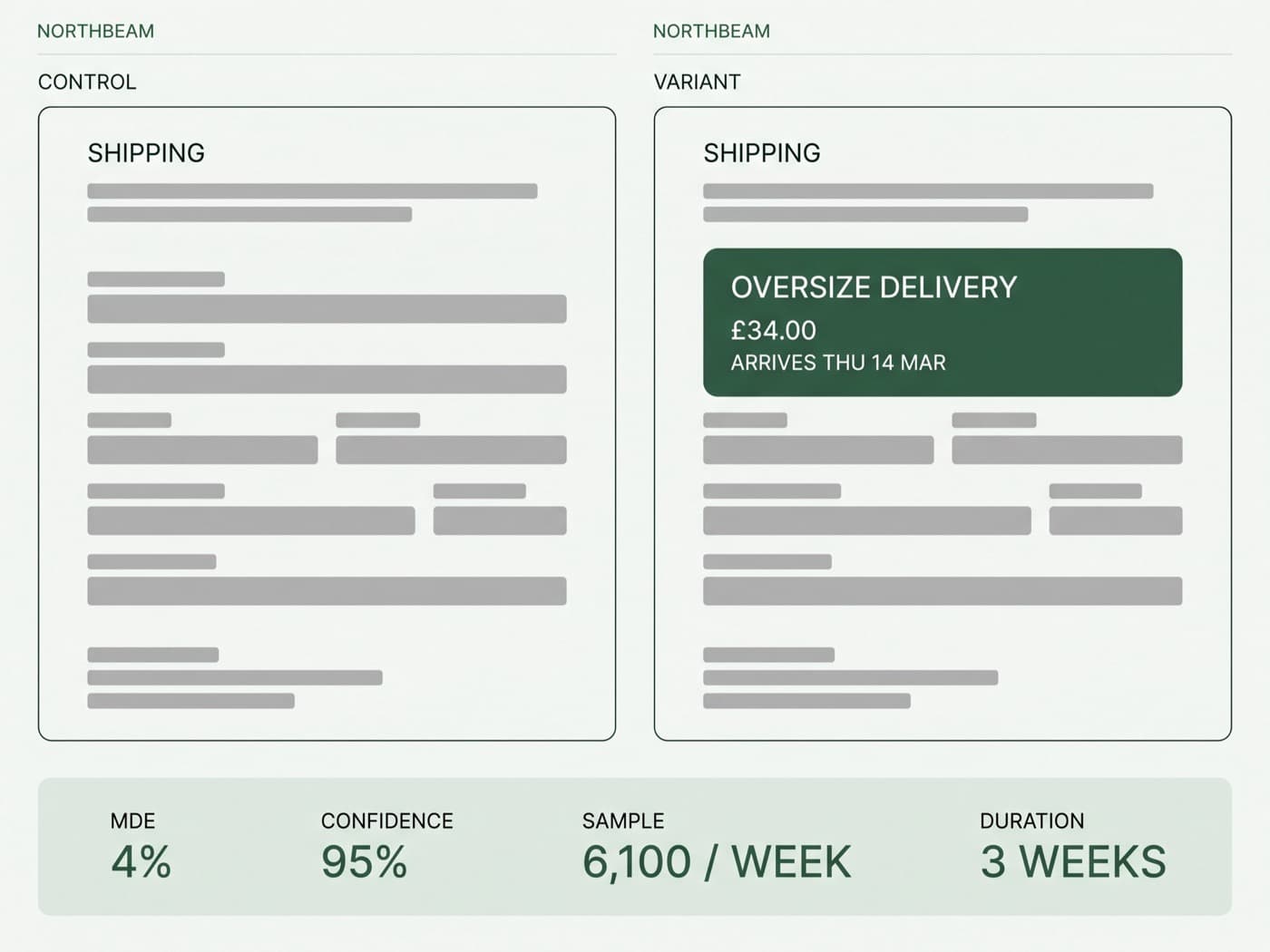
Task: Open the Variant label heading
Action: point(697,82)
